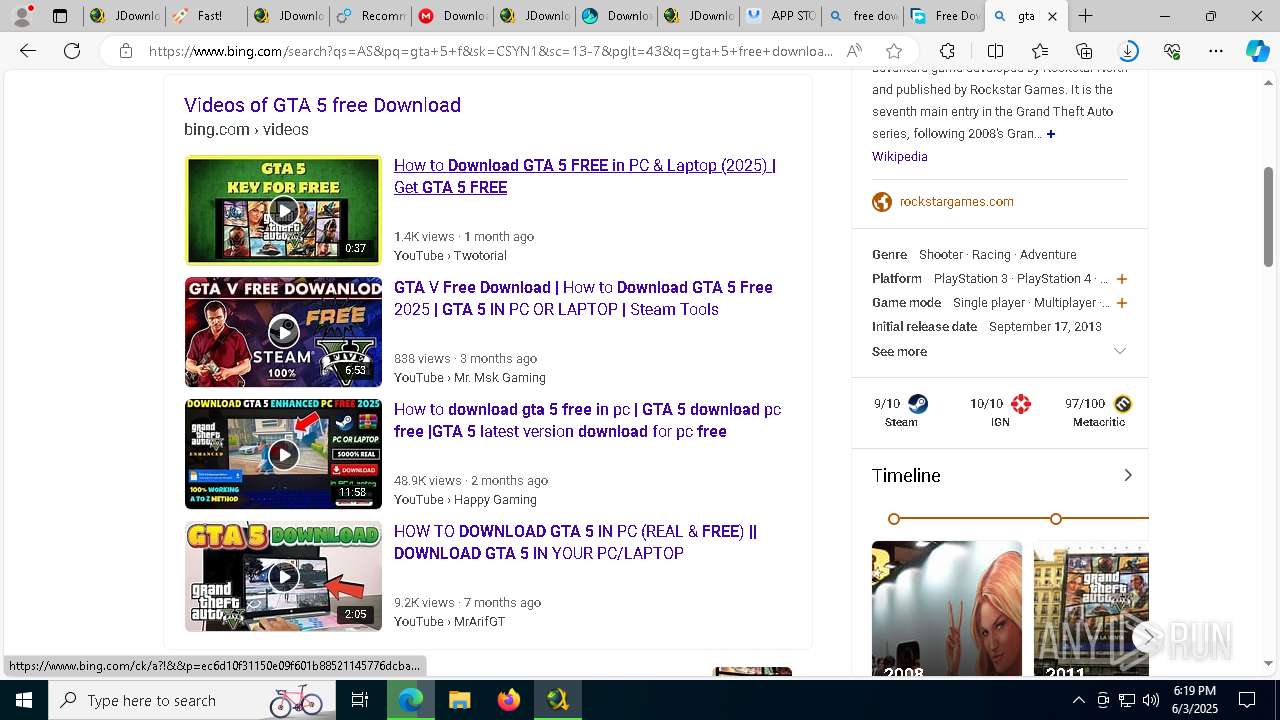Show hidden system tray icons
The width and height of the screenshot is (1280, 720).
pyautogui.click(x=1078, y=700)
